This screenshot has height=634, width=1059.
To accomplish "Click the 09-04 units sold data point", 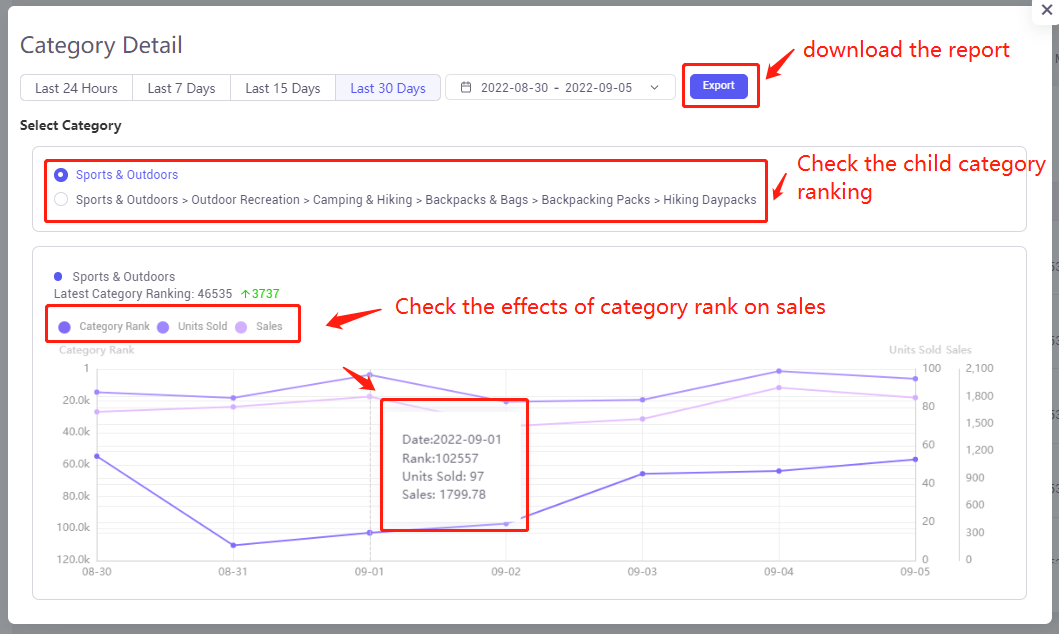I will pos(779,371).
